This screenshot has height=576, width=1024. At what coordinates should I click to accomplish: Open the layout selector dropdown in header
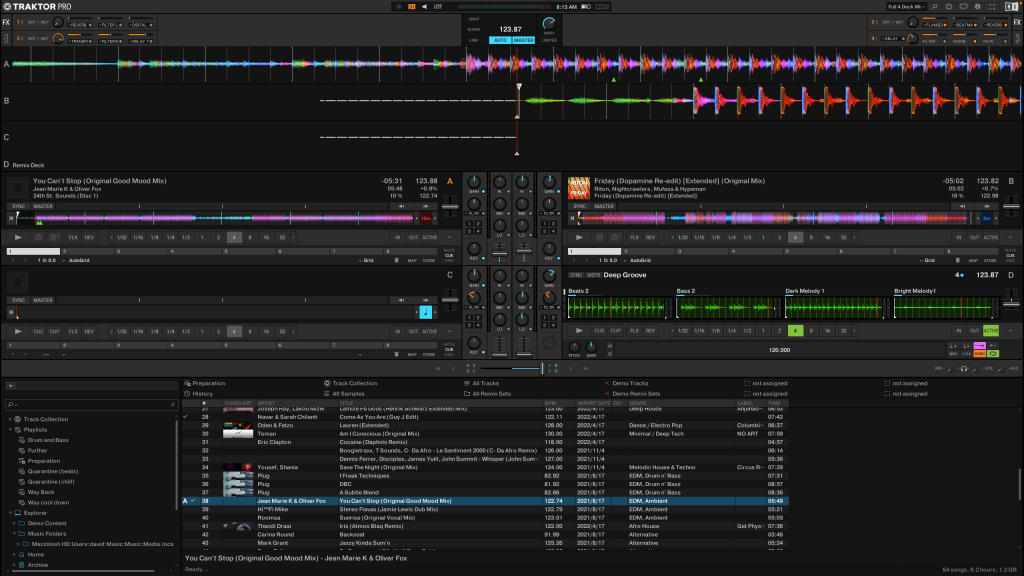coord(906,7)
